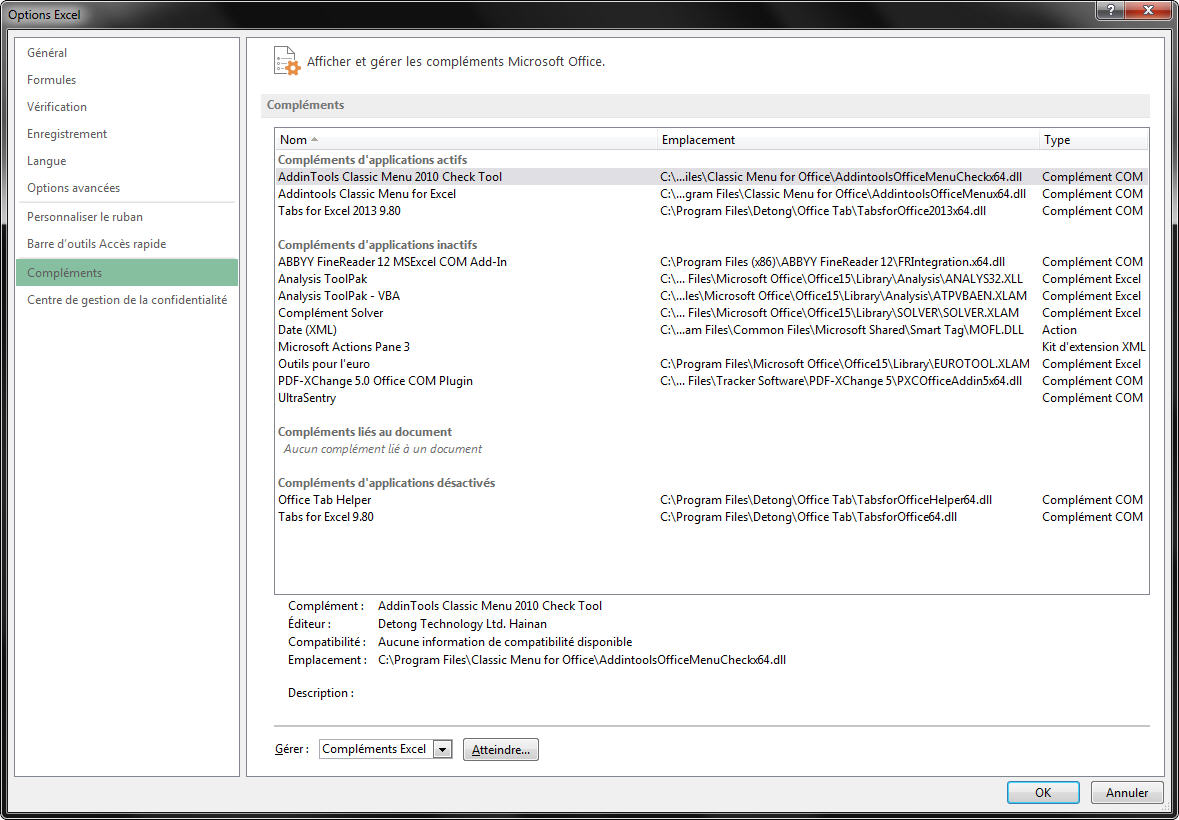Select Microsoft Actions Pane 3 row
Image resolution: width=1179 pixels, height=820 pixels.
711,346
